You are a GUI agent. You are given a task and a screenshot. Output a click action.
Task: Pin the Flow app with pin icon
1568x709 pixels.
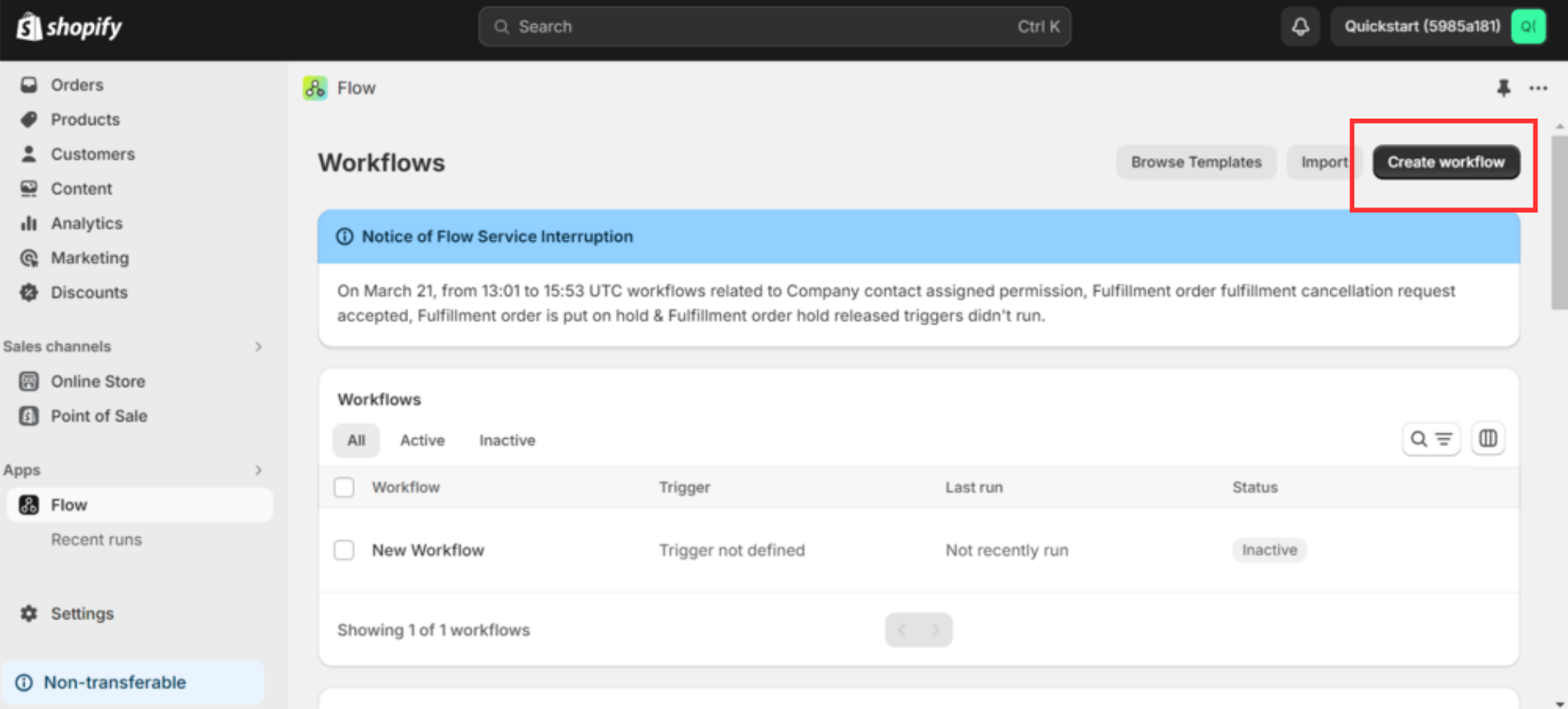1503,88
